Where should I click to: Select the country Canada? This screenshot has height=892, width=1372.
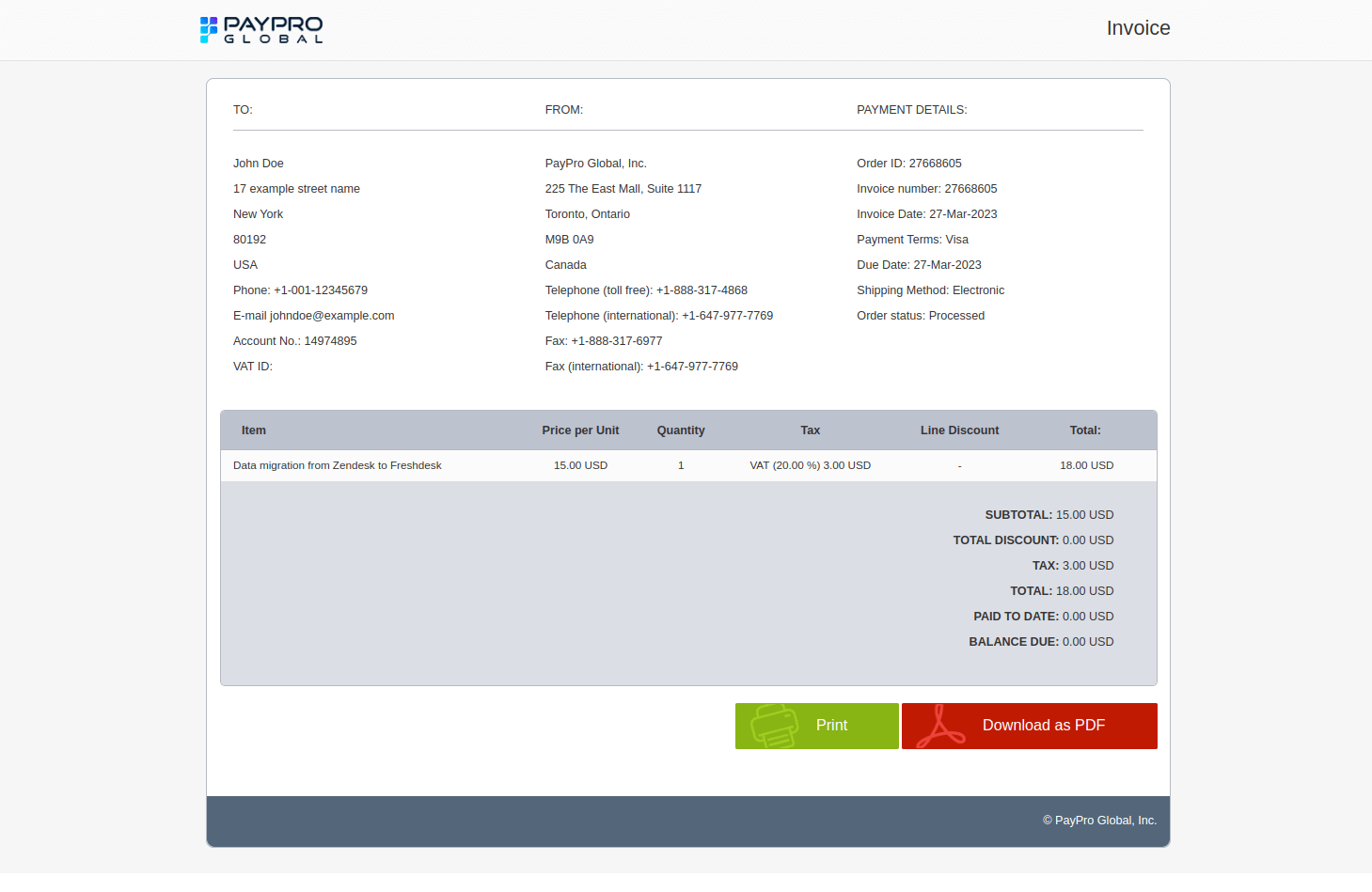pos(566,265)
